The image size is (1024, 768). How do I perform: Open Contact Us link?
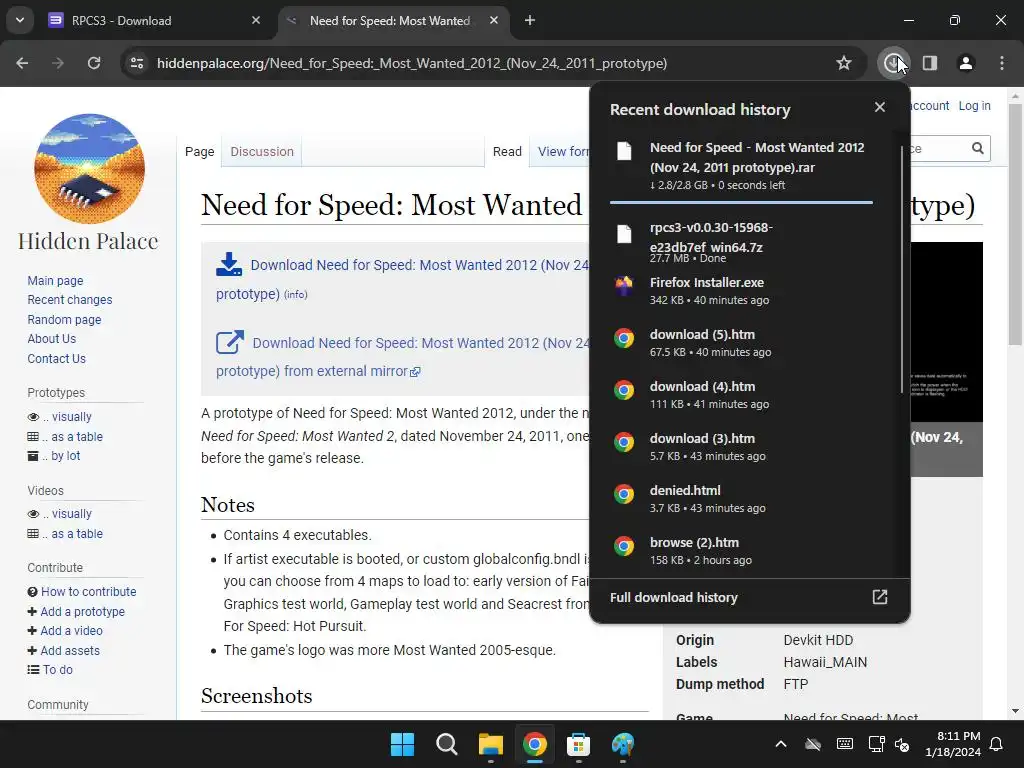[x=56, y=359]
